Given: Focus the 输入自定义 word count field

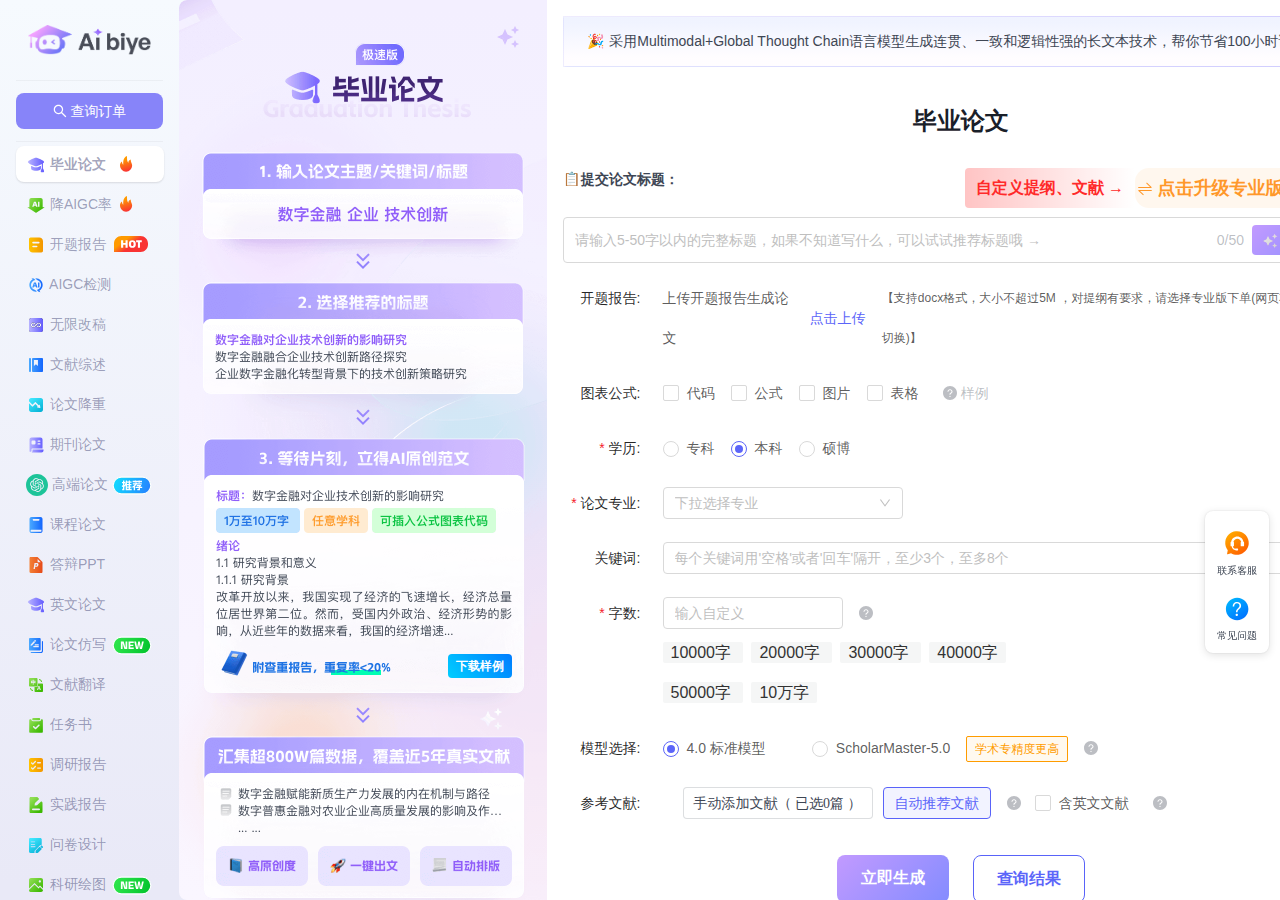Looking at the screenshot, I should point(753,613).
